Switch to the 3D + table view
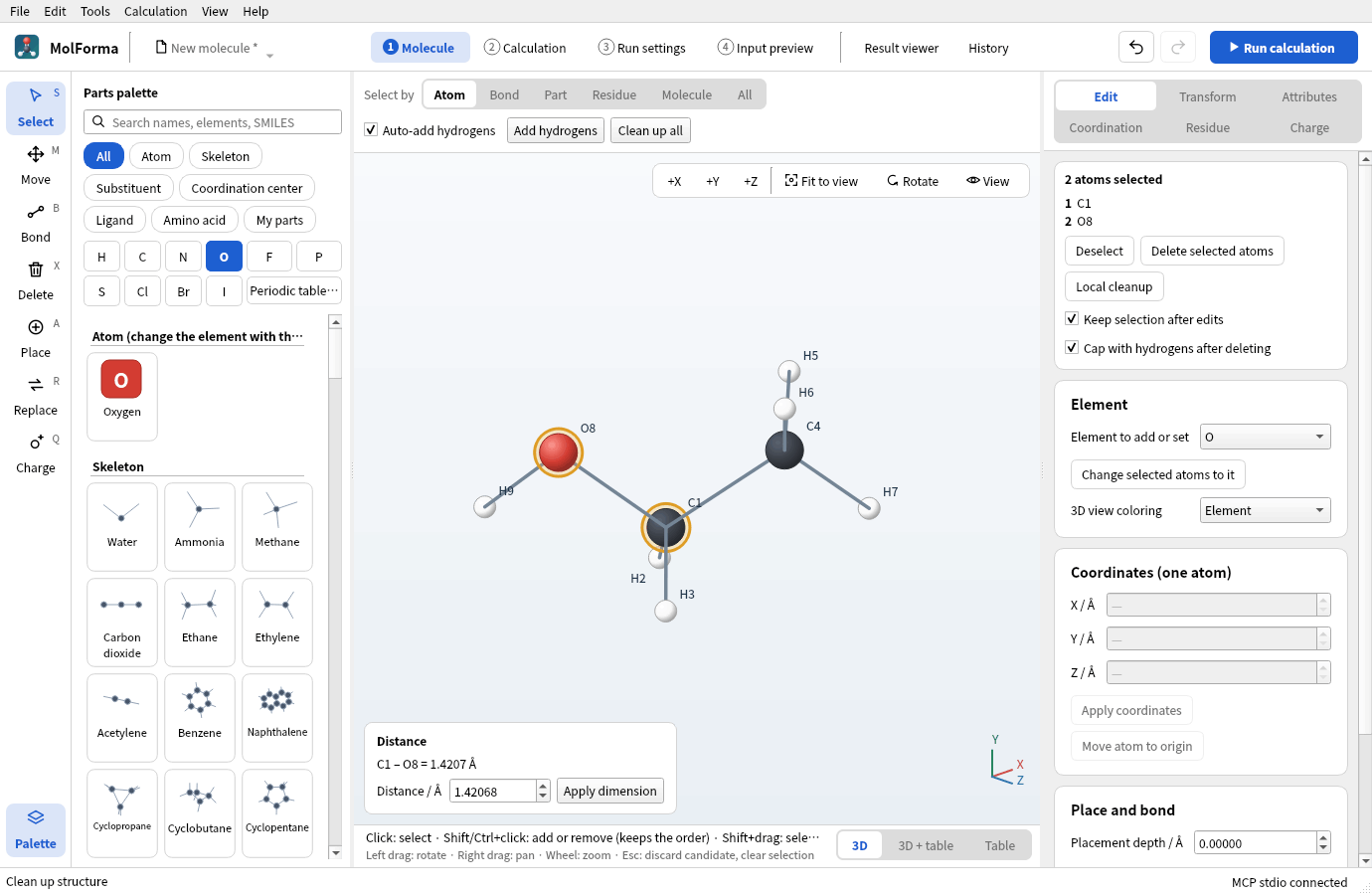1372x895 pixels. (x=926, y=845)
